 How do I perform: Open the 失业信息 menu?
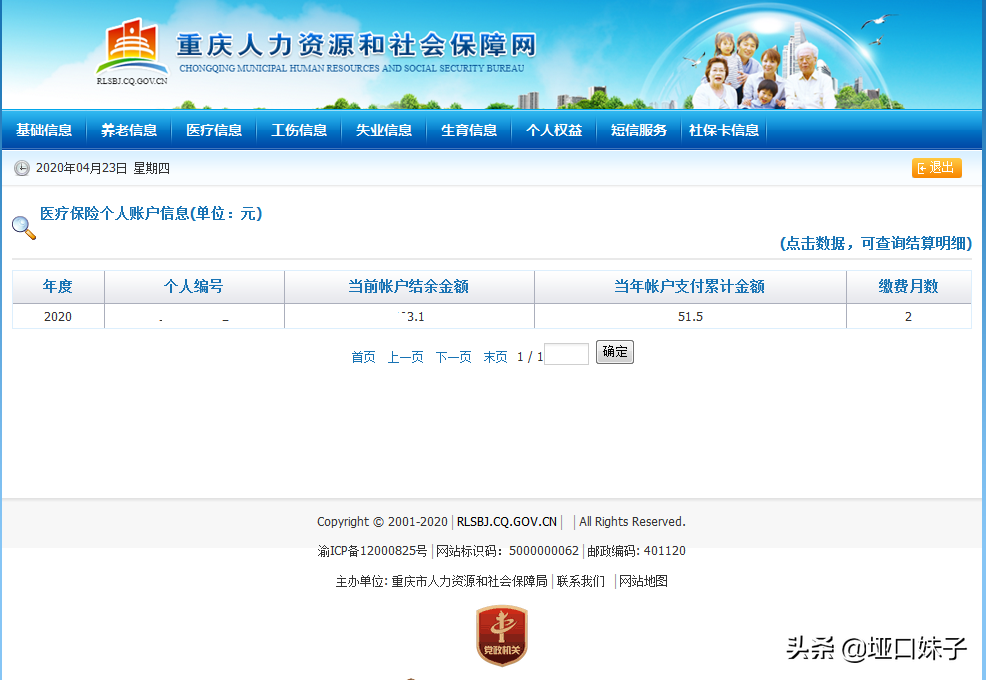tap(384, 130)
